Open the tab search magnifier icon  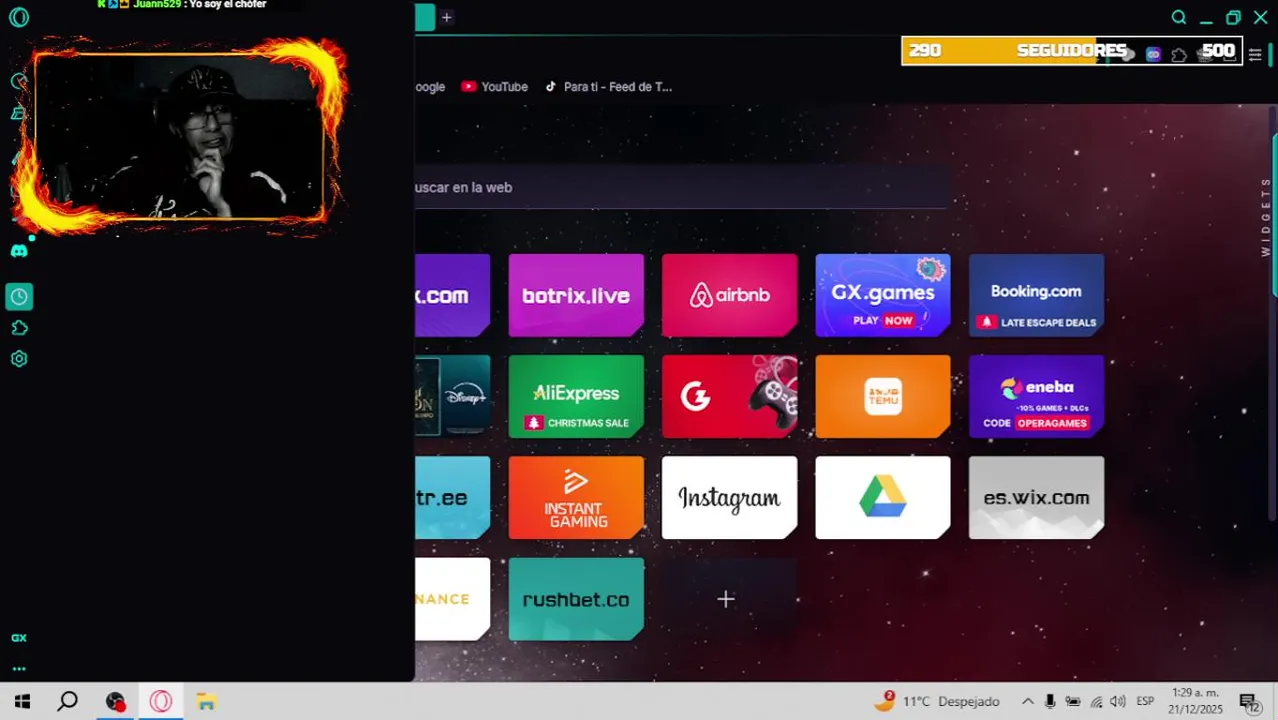(x=1179, y=18)
